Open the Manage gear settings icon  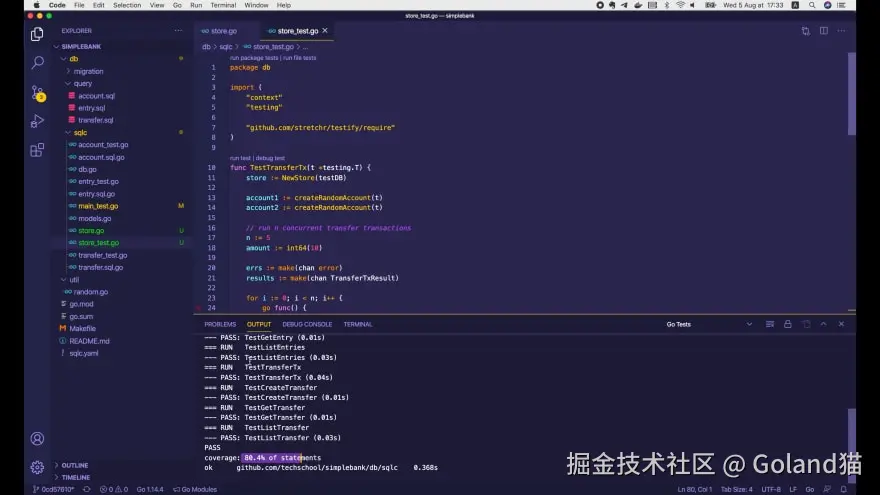37,466
